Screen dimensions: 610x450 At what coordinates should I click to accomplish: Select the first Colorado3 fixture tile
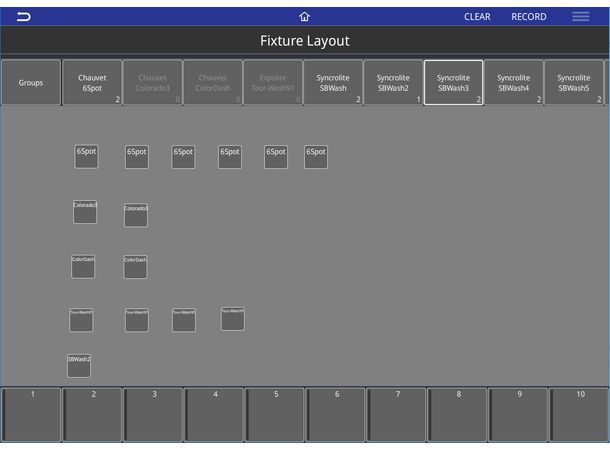85,212
